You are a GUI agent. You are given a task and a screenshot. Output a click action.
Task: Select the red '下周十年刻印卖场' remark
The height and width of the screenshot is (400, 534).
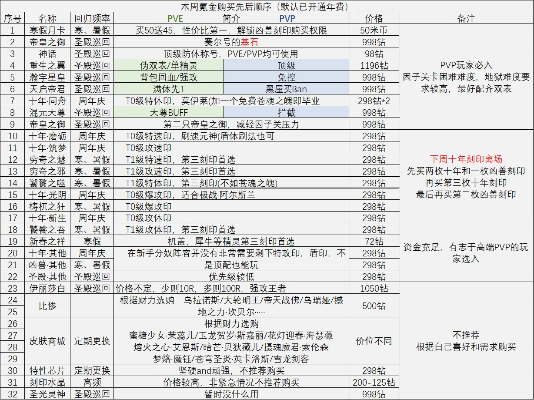pos(466,159)
